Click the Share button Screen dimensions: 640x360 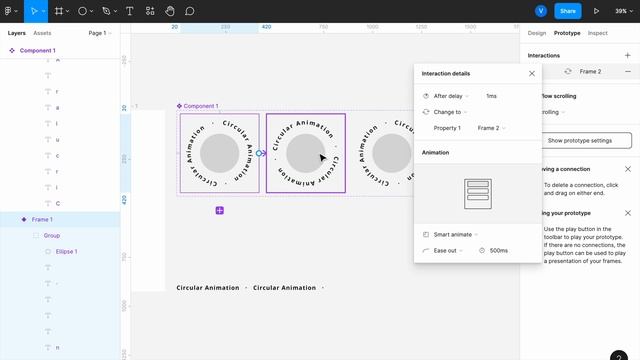pyautogui.click(x=568, y=11)
